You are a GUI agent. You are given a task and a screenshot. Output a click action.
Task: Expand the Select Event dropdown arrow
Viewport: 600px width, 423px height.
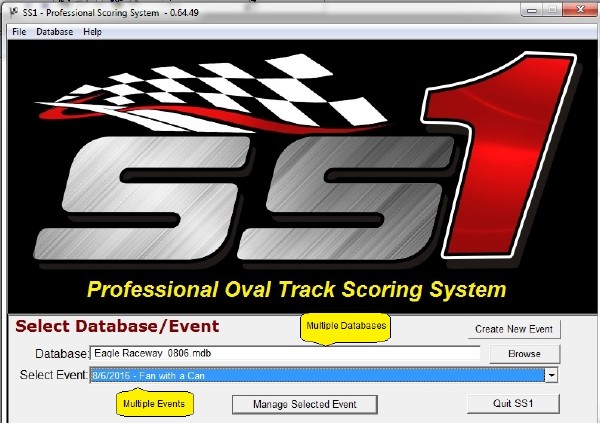click(x=551, y=375)
